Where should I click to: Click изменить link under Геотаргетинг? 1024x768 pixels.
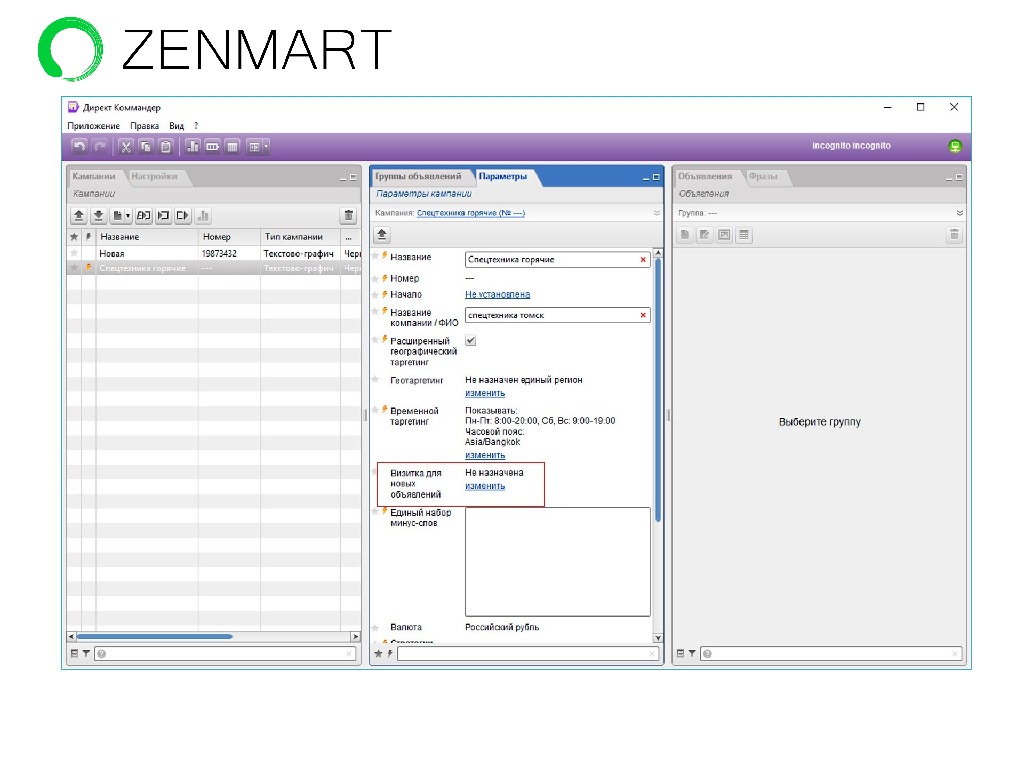485,393
